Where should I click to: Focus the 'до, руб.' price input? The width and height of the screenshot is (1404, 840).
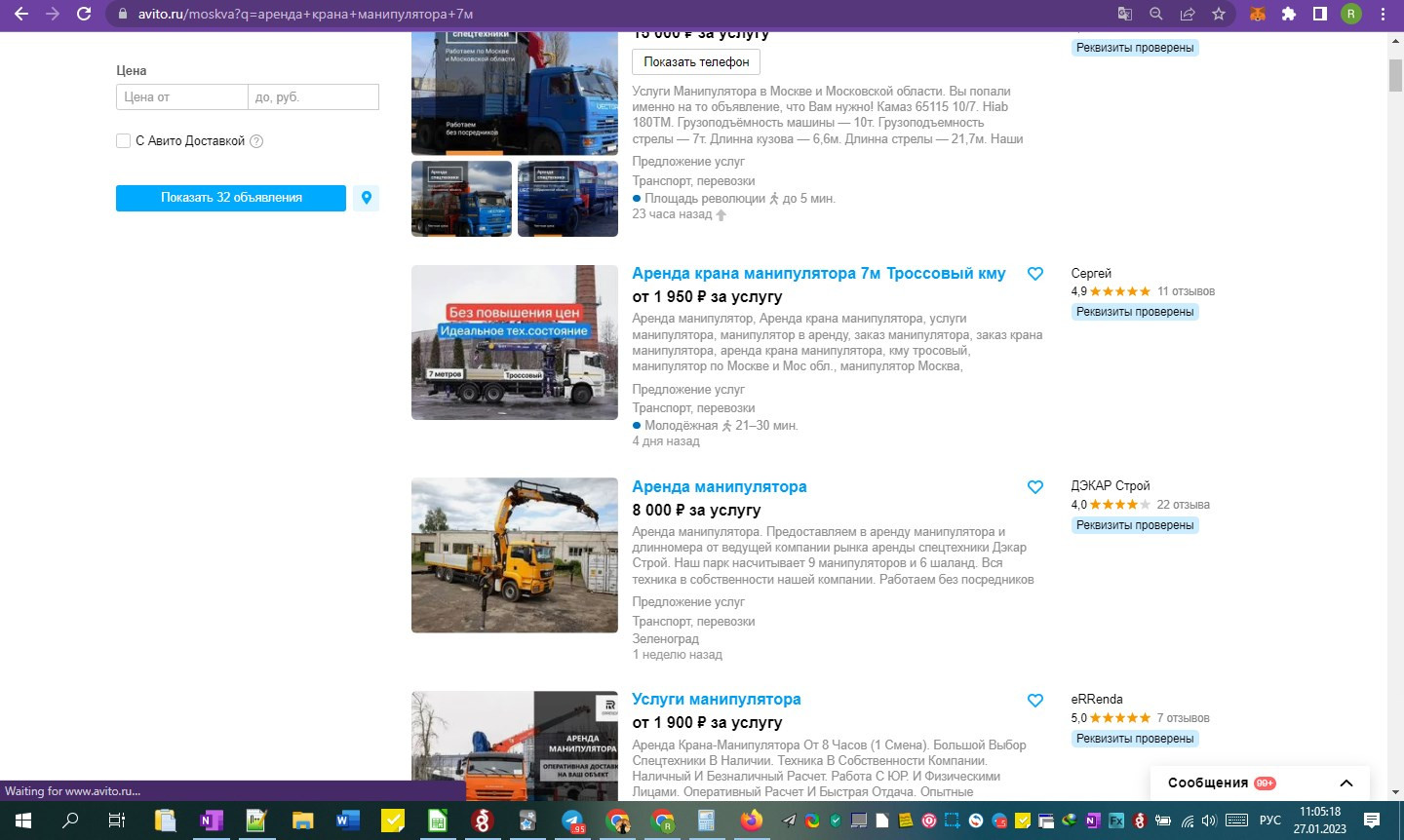click(313, 97)
